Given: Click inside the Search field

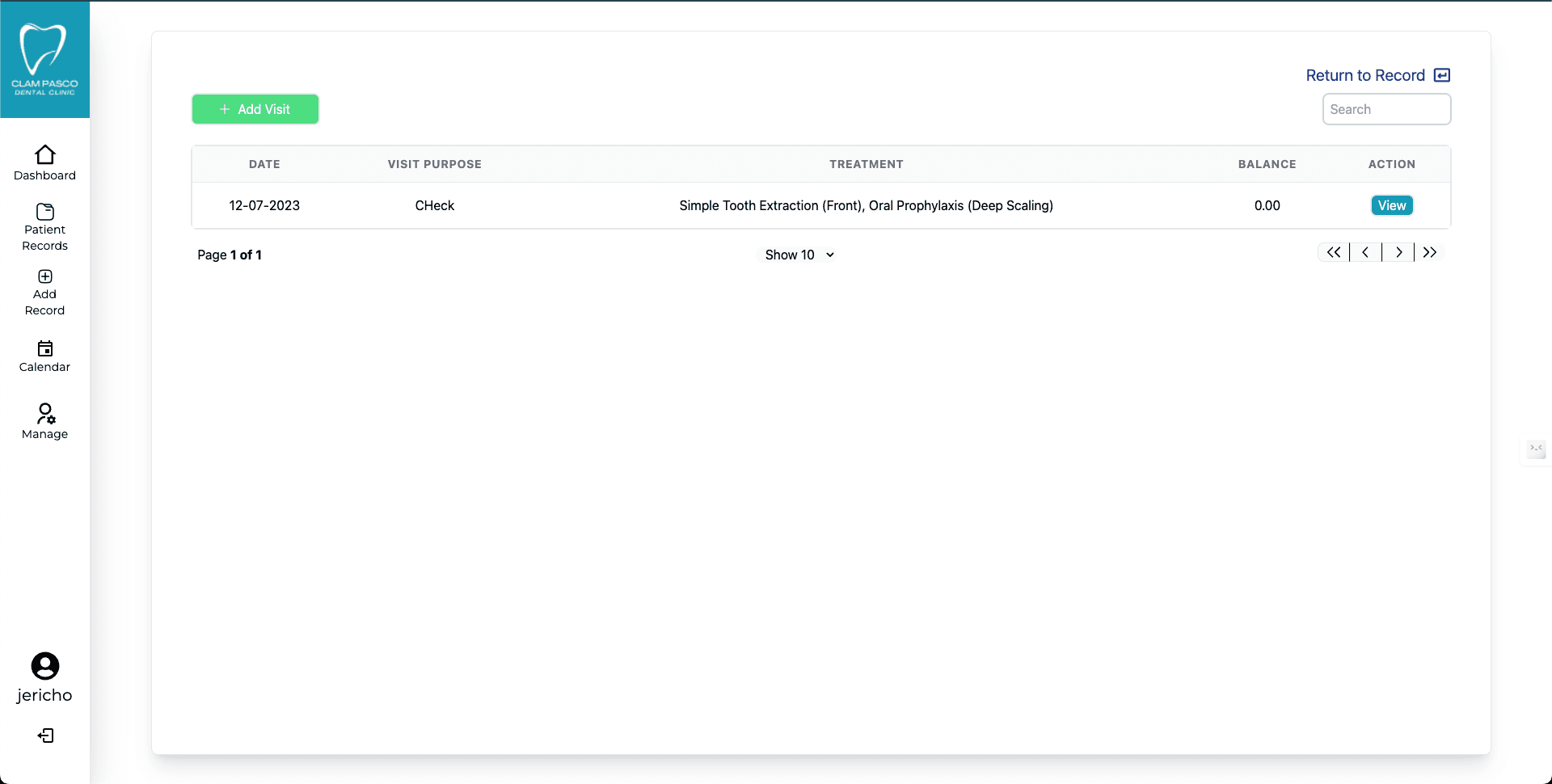Looking at the screenshot, I should click(x=1386, y=109).
